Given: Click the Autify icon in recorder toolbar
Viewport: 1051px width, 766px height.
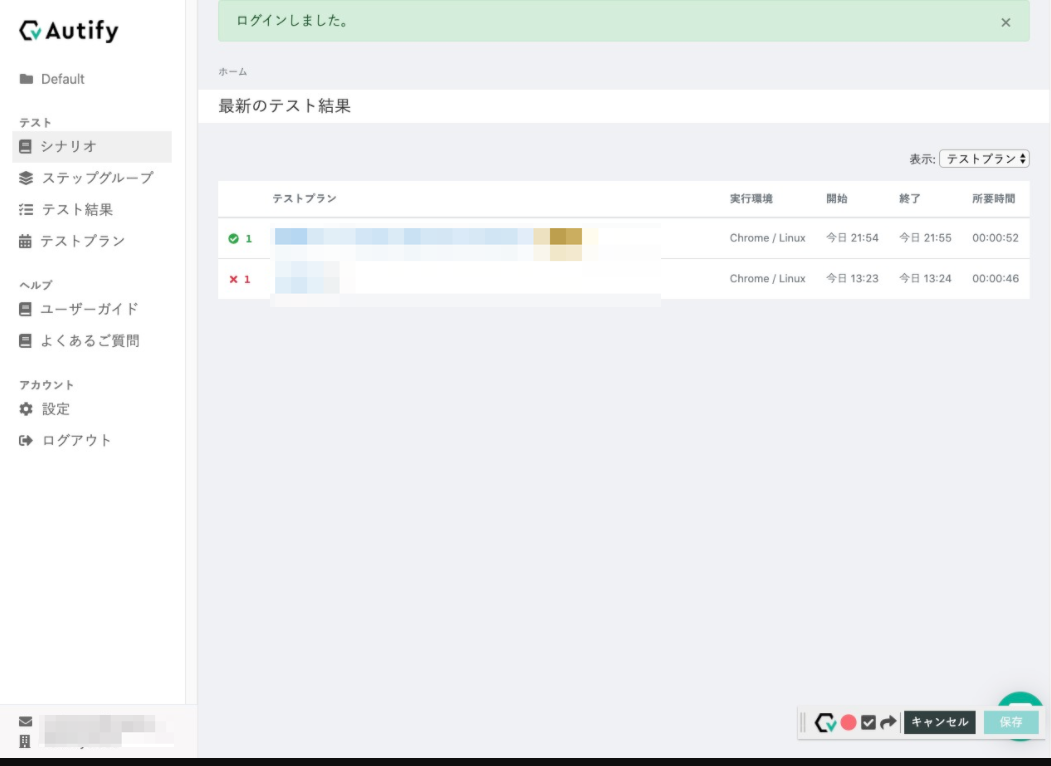Looking at the screenshot, I should [825, 722].
